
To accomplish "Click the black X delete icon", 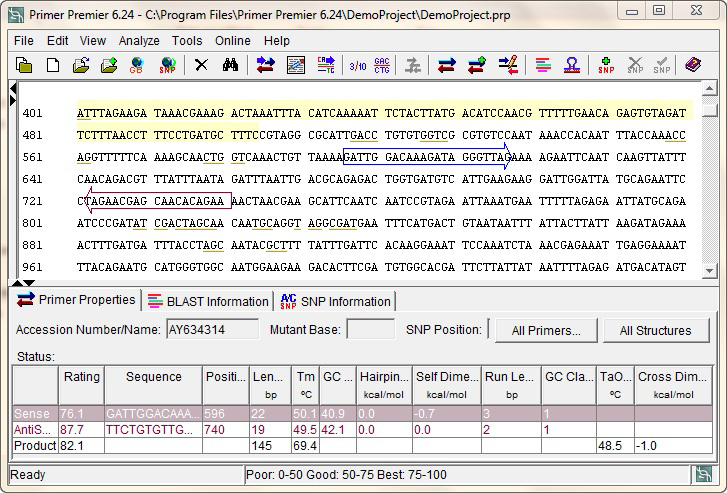I will (201, 65).
